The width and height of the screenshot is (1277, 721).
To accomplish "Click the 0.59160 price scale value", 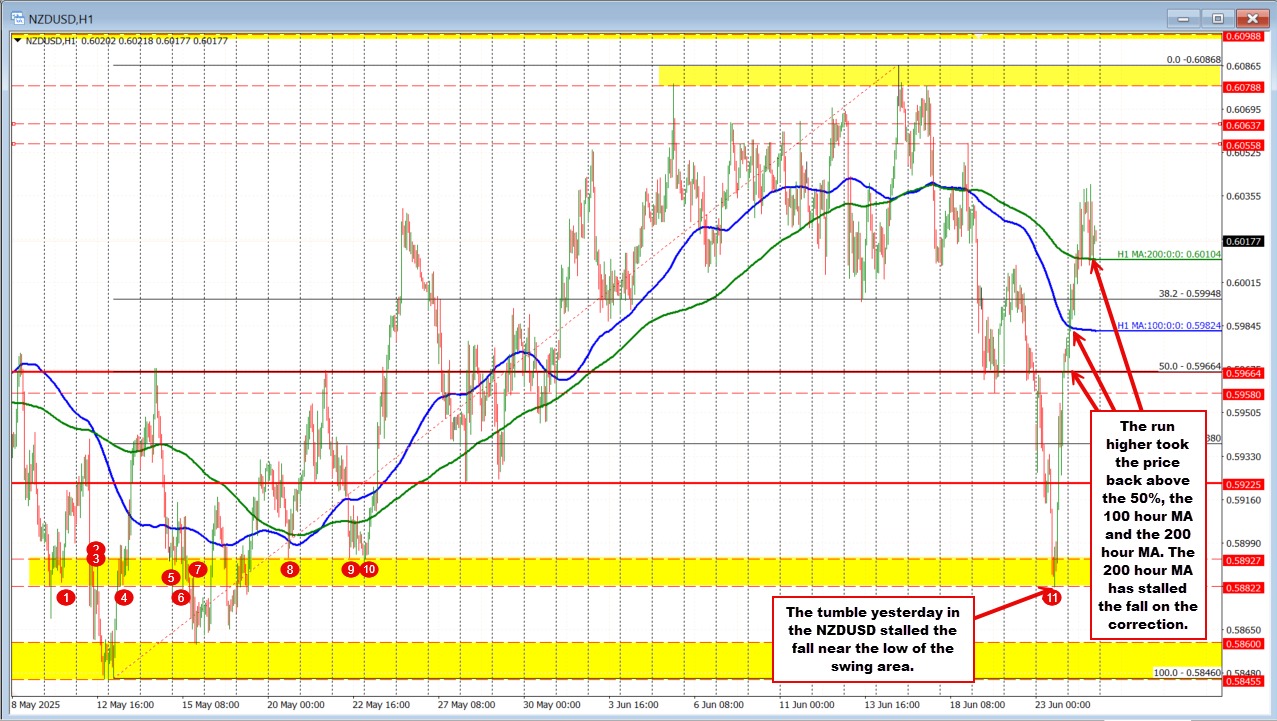I will 1244,500.
